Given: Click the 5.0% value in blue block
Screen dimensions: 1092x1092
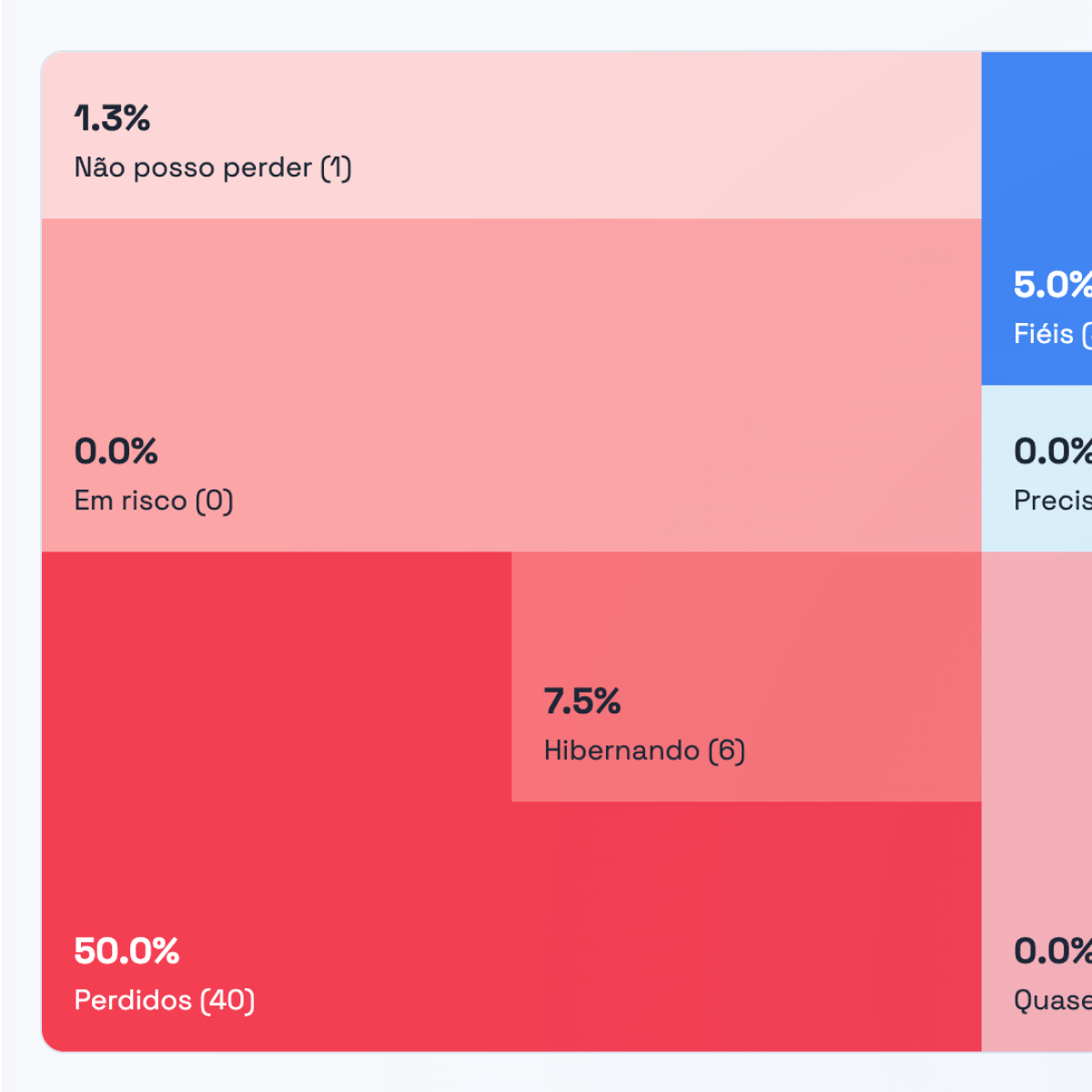Looking at the screenshot, I should (x=1052, y=285).
